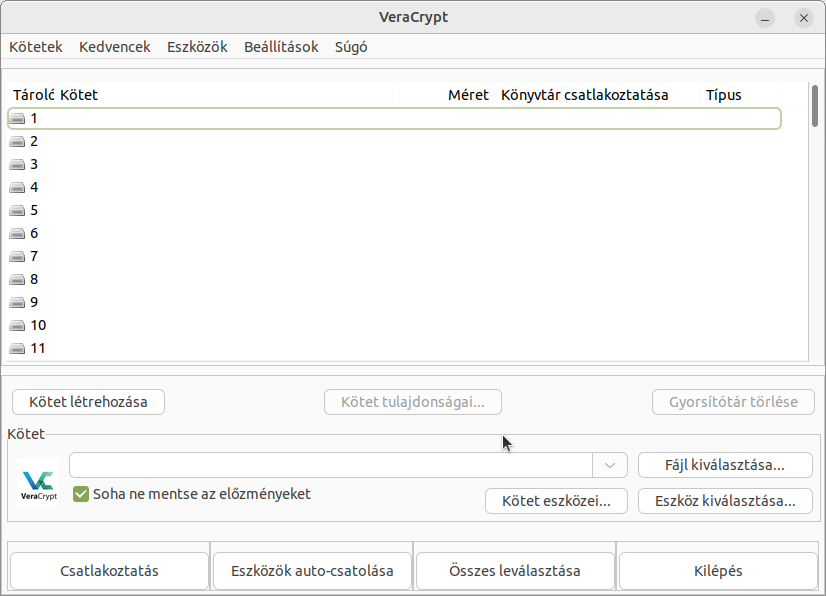Click the drive icon for slot 7

pos(17,257)
